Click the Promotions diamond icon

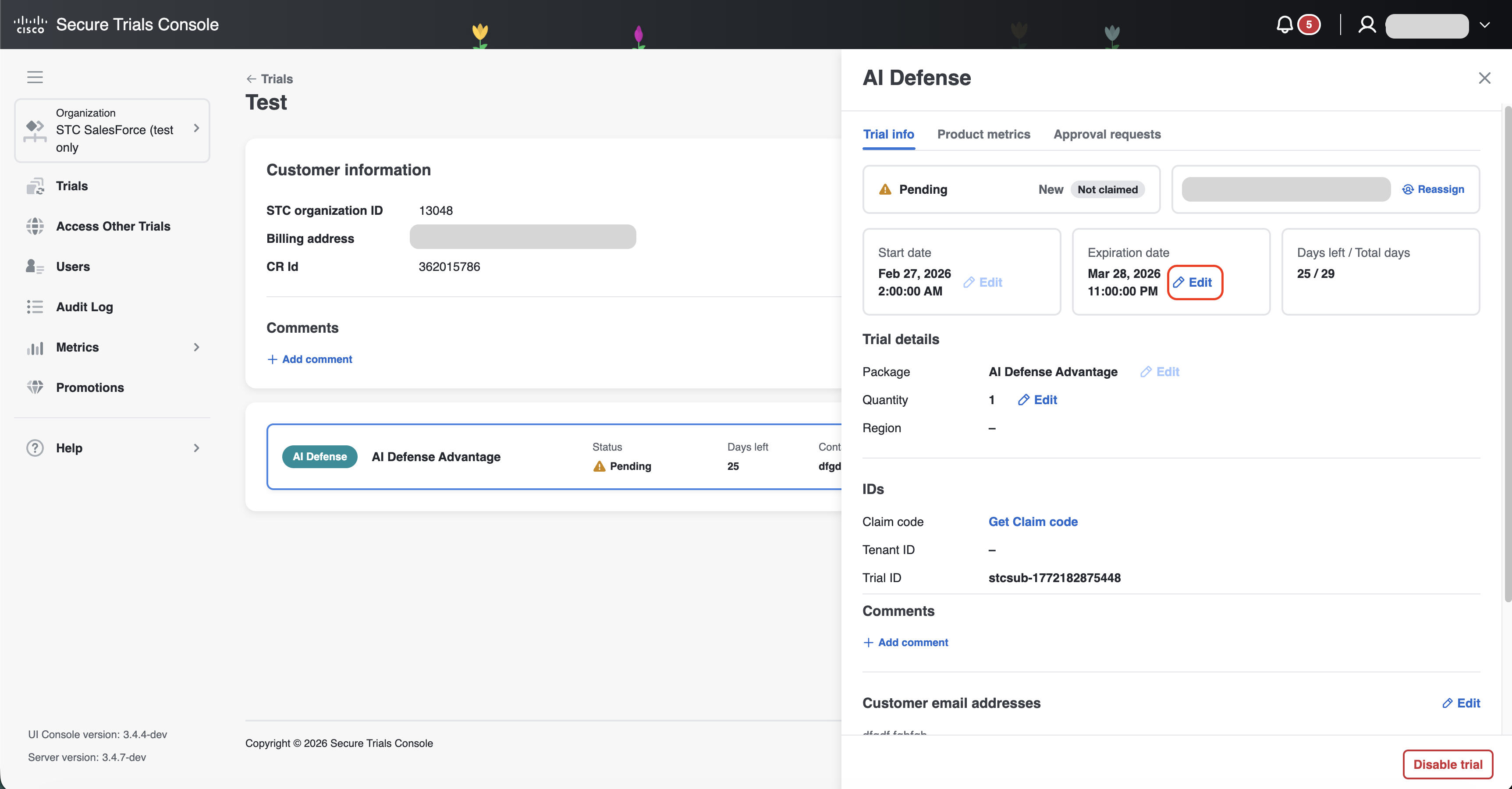point(35,387)
